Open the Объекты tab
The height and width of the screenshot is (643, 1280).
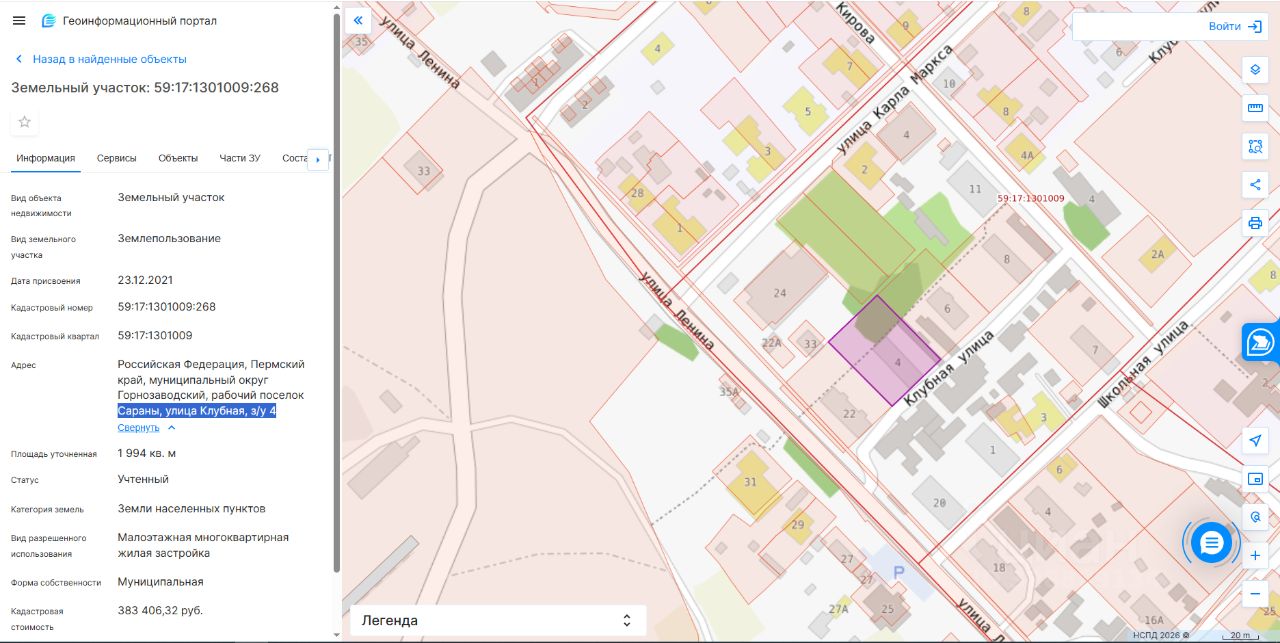178,158
